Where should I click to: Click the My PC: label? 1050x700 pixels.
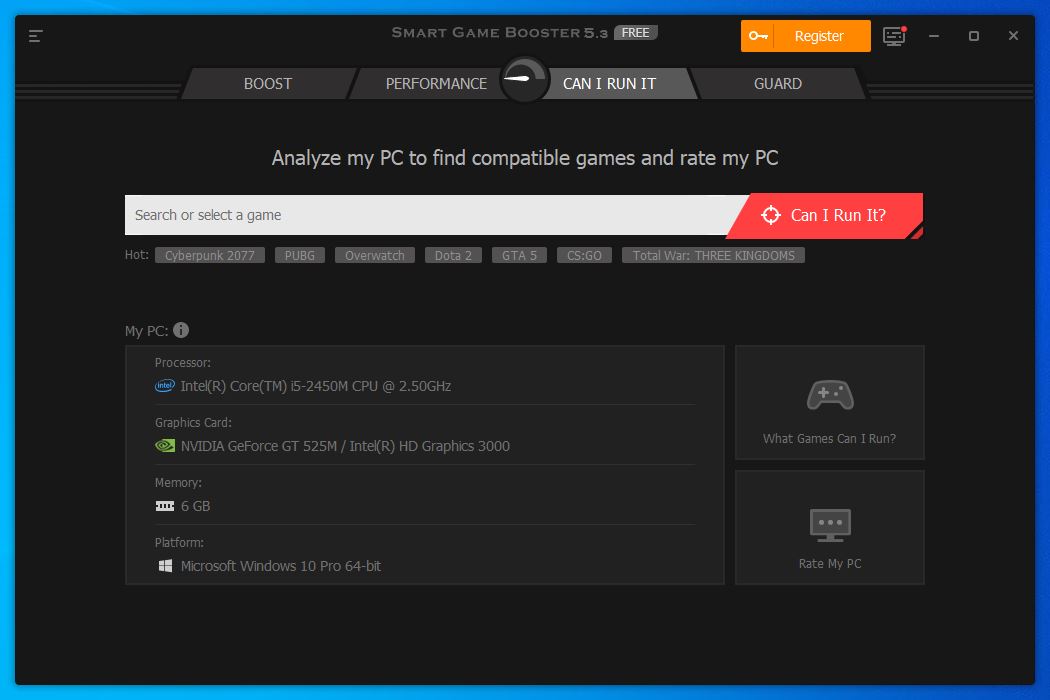[x=146, y=331]
